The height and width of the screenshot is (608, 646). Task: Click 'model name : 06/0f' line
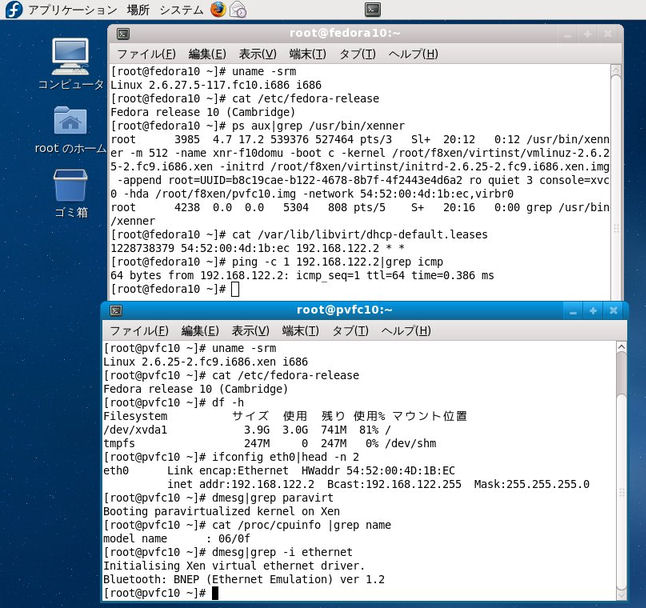[x=176, y=538]
